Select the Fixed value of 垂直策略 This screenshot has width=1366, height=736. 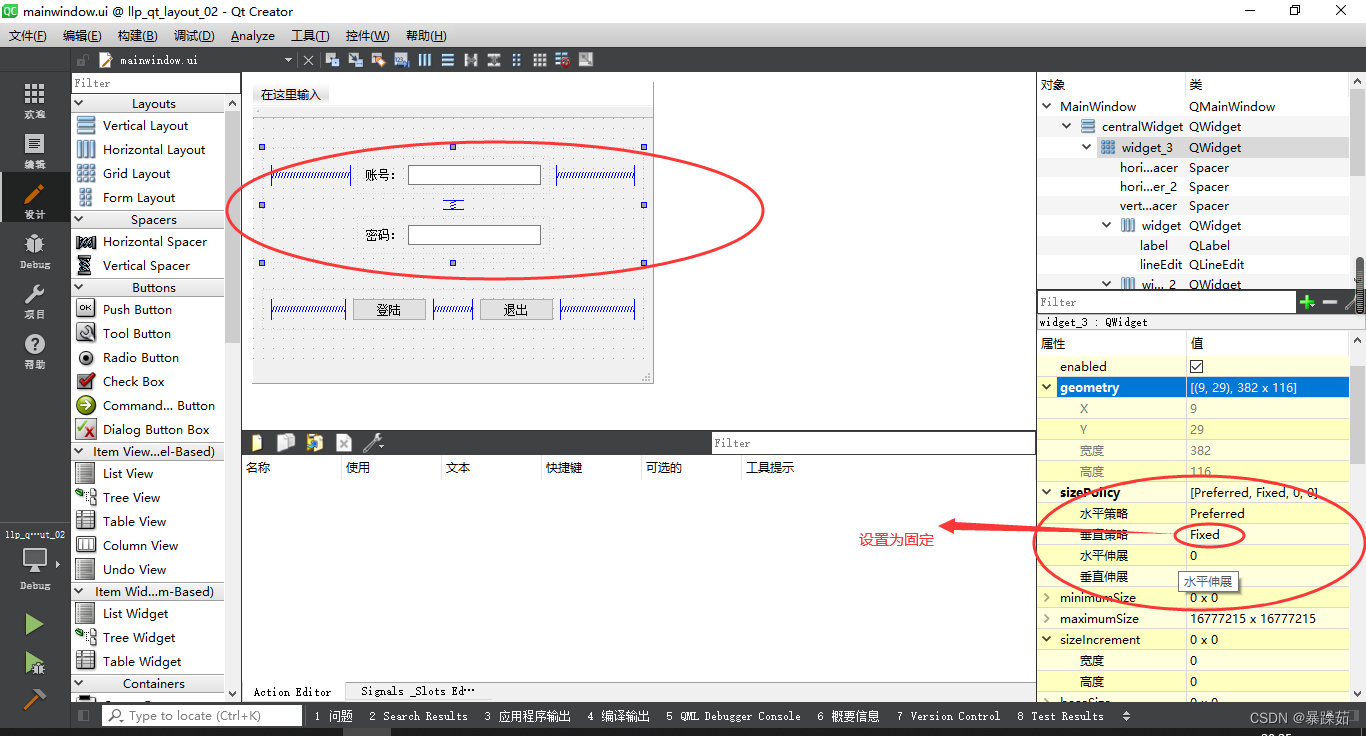click(x=1205, y=535)
